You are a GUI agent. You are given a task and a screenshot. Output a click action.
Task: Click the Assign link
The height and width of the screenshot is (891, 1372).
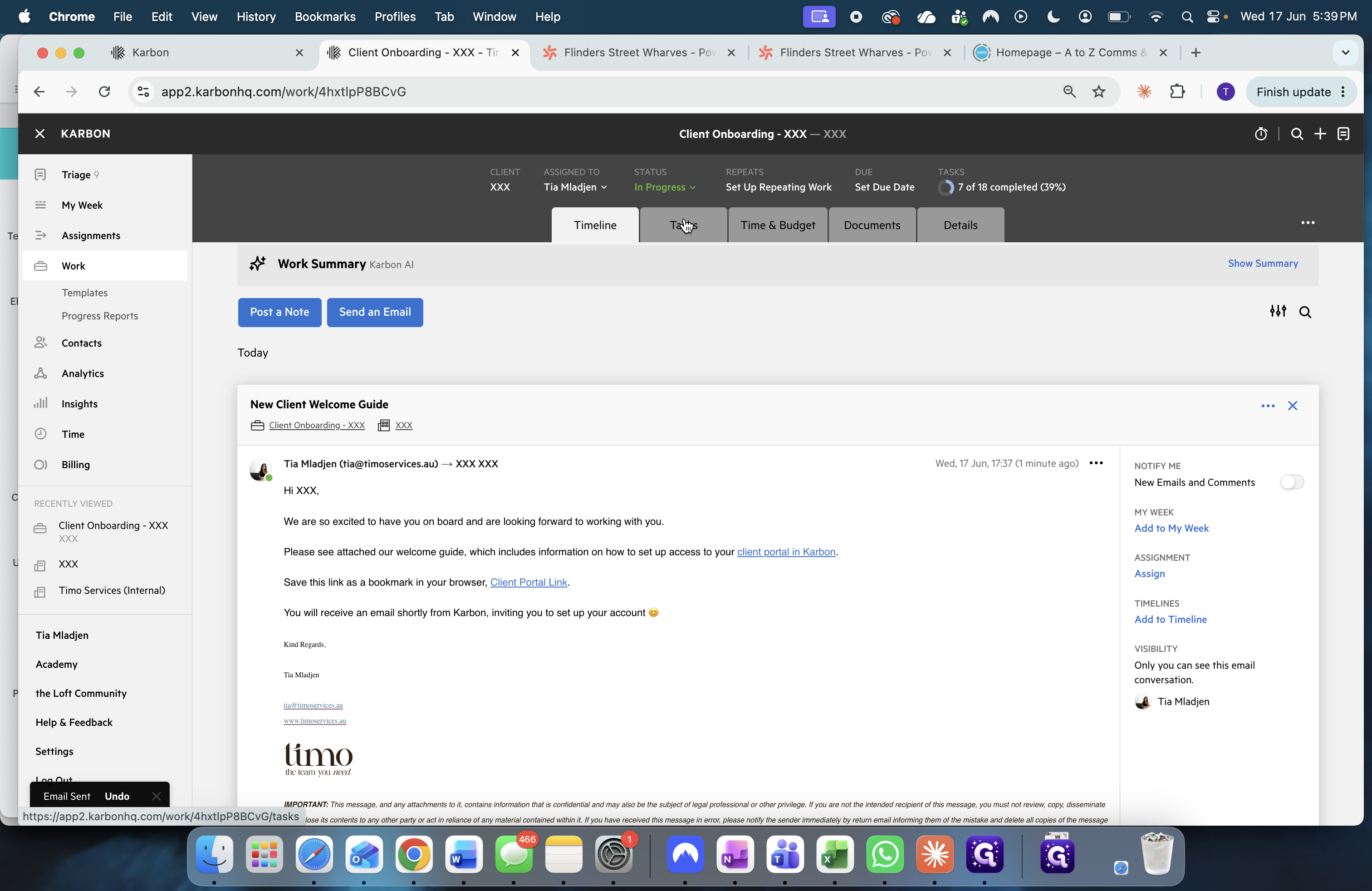1150,573
